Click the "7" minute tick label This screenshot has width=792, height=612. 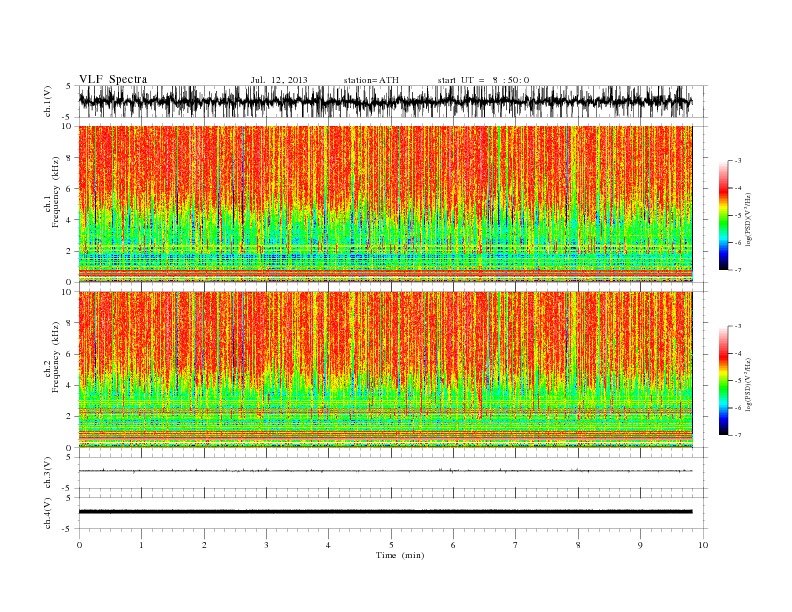coord(516,545)
